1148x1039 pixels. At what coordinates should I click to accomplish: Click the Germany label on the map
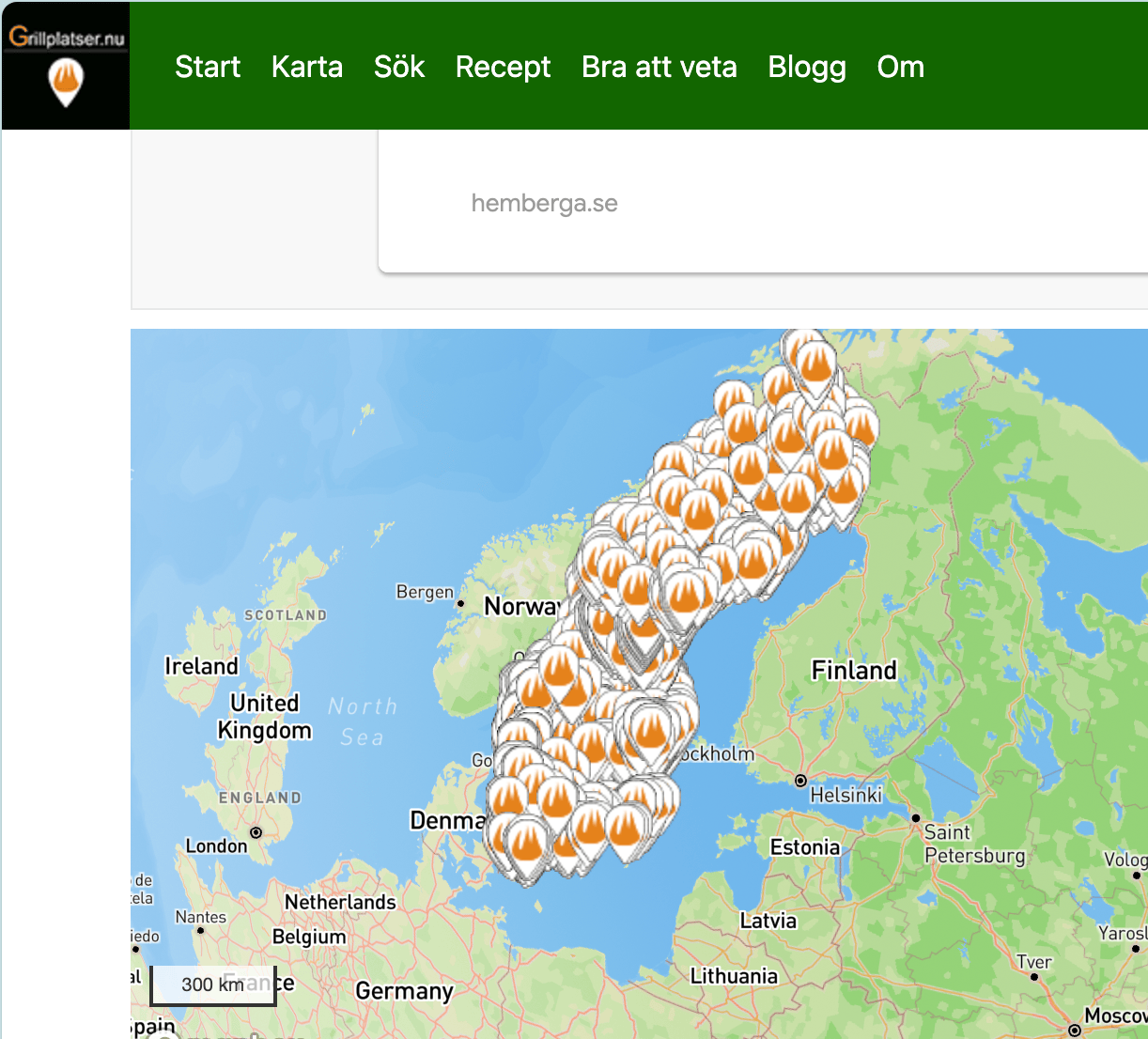tap(404, 991)
